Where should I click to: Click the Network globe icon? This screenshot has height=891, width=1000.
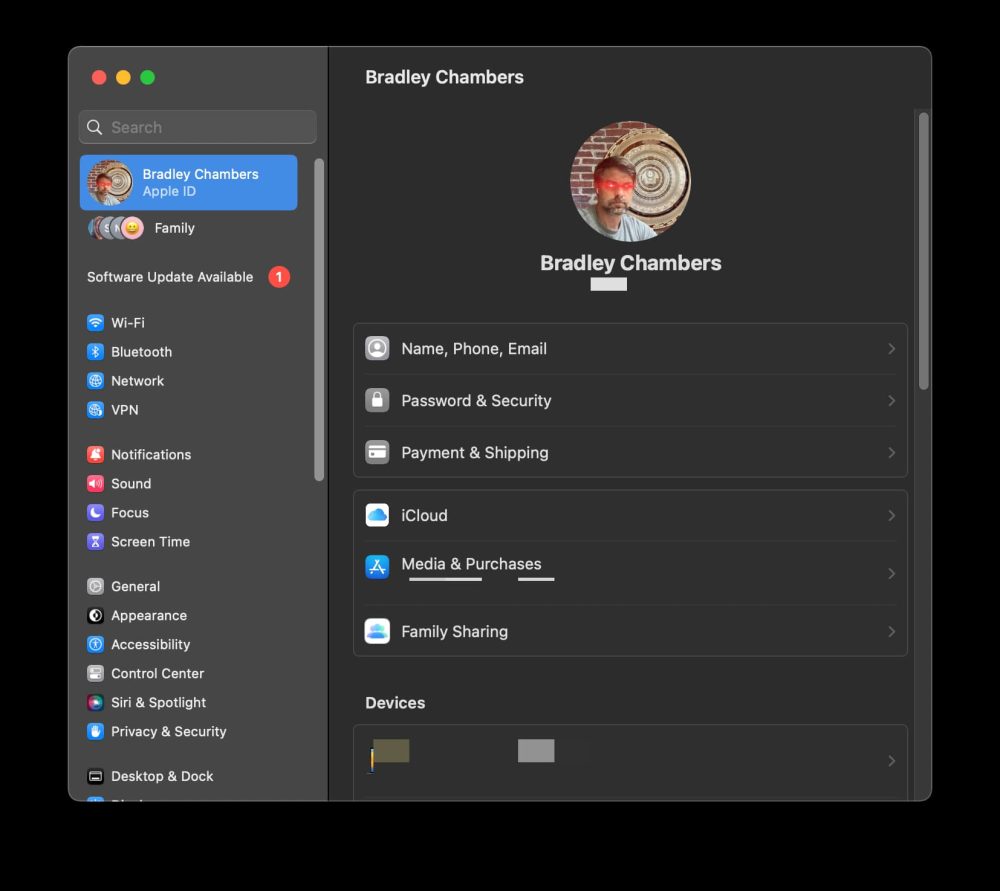pyautogui.click(x=95, y=381)
